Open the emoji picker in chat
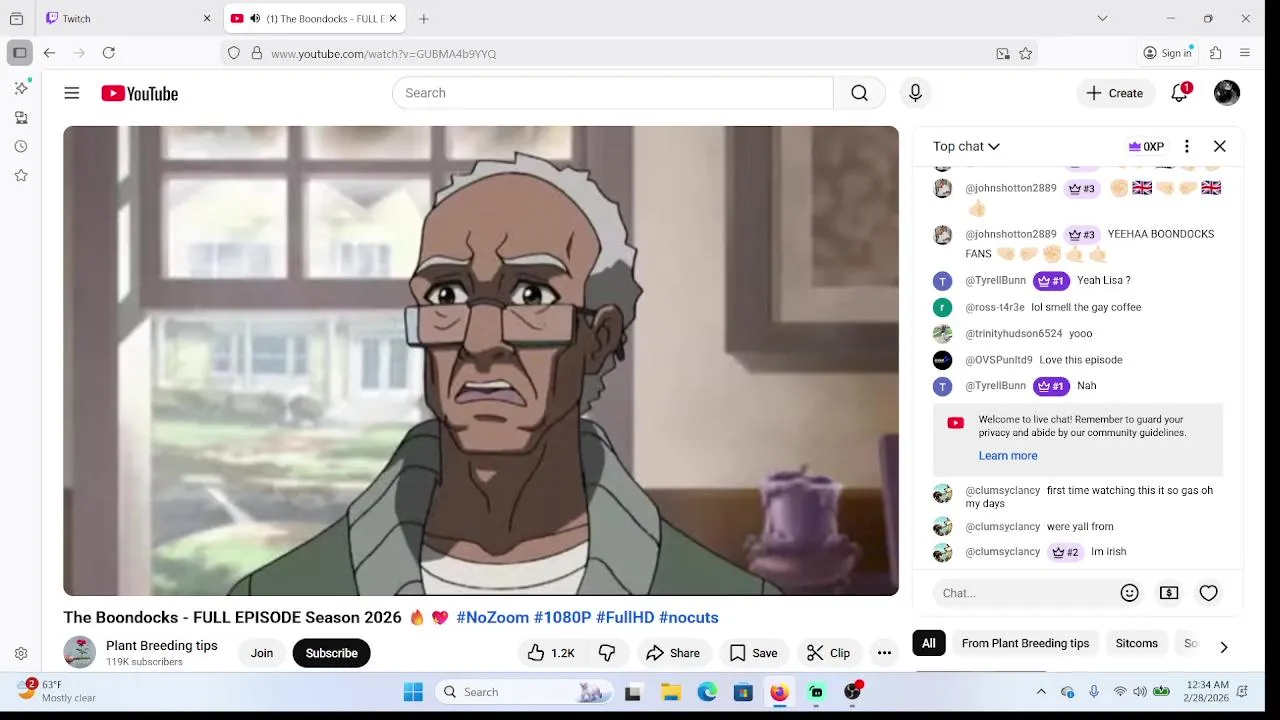Image resolution: width=1280 pixels, height=720 pixels. click(x=1130, y=593)
